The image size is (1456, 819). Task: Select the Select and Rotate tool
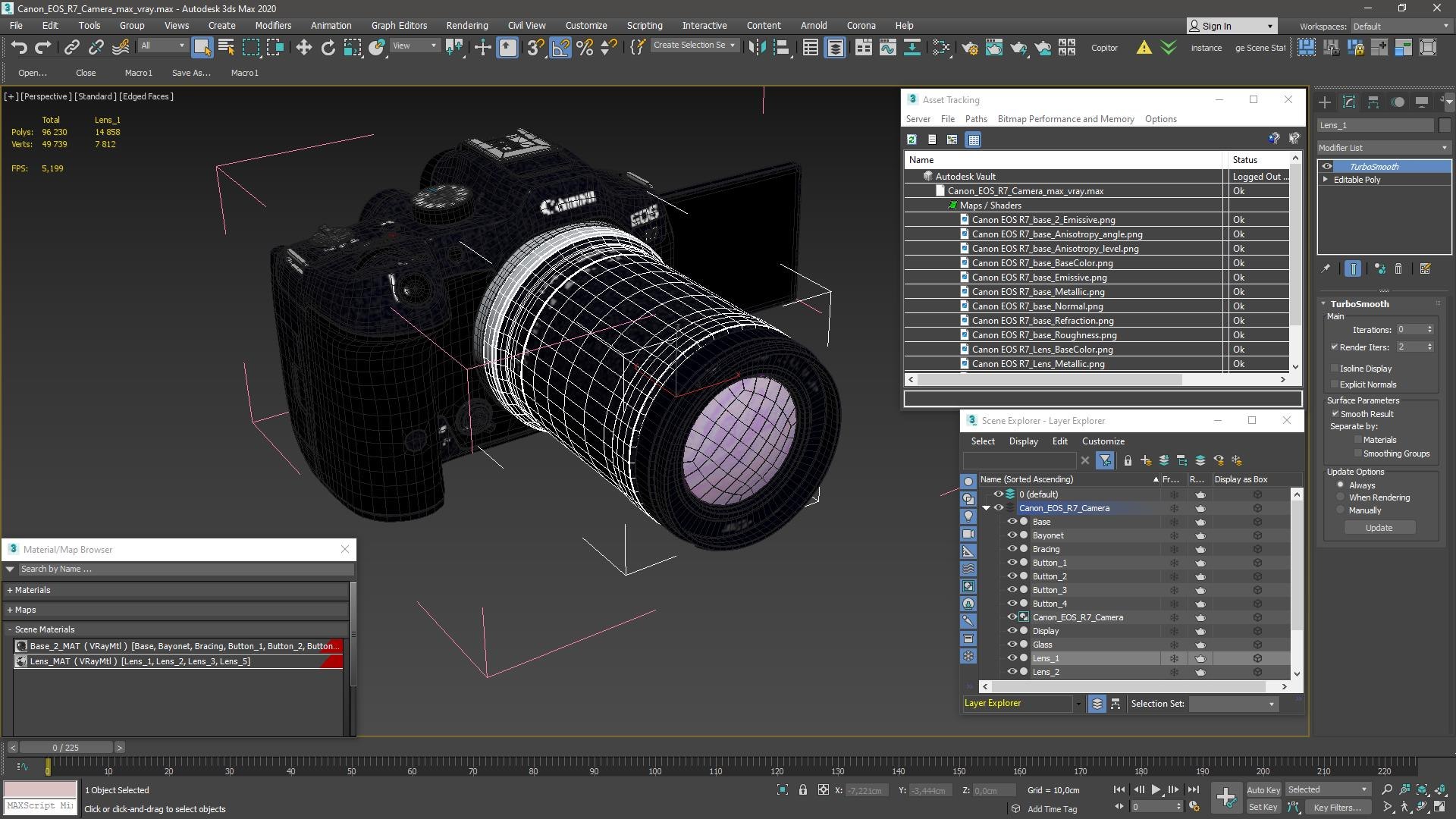point(328,47)
